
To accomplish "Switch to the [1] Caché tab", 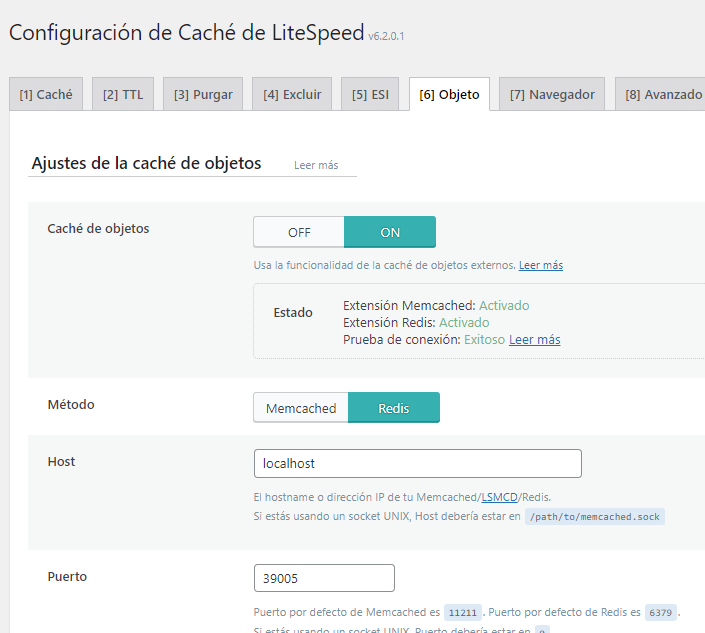I will [46, 95].
